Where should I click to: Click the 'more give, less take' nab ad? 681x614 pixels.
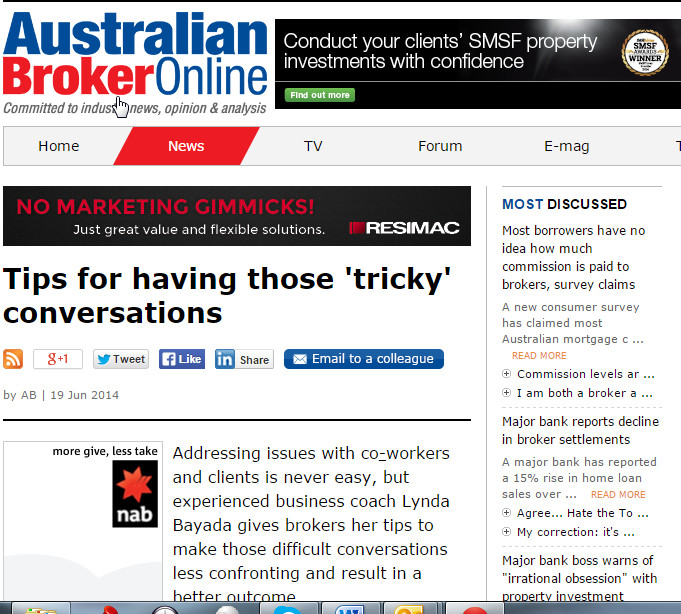coord(83,521)
